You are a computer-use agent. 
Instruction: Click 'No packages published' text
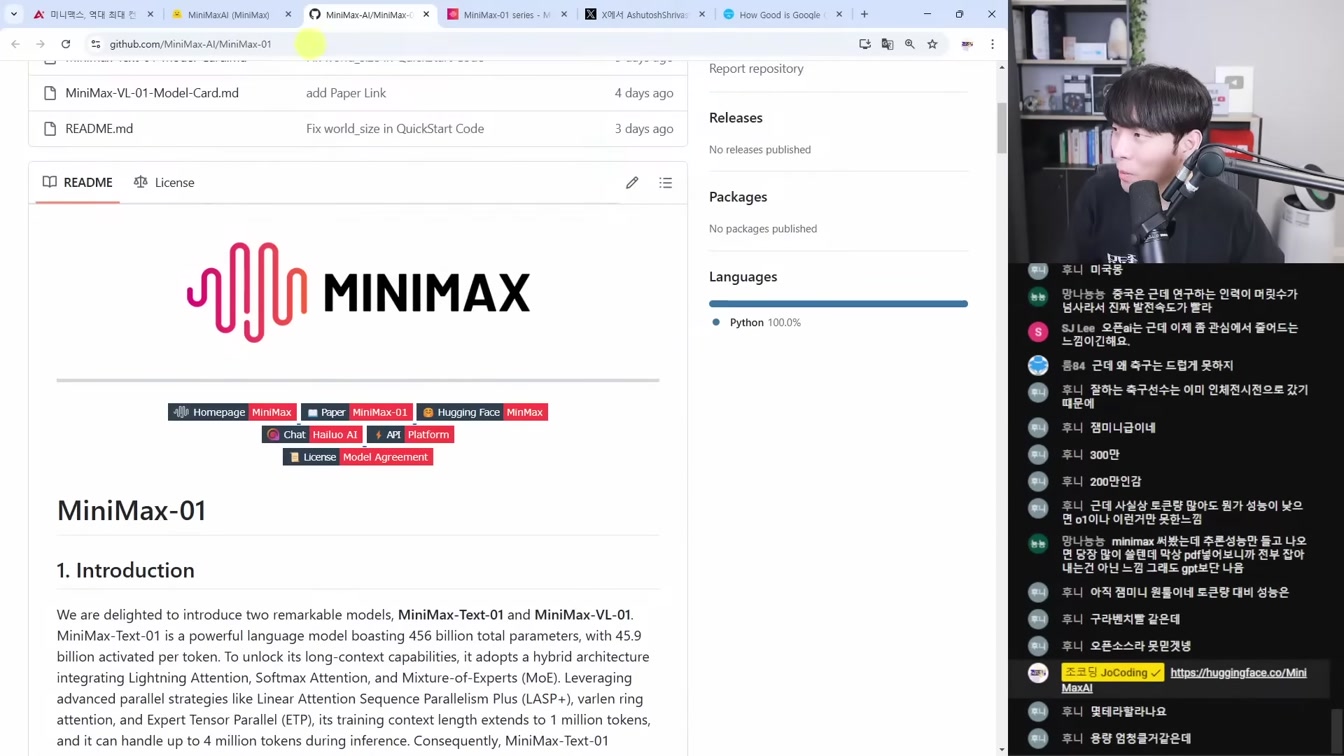763,229
